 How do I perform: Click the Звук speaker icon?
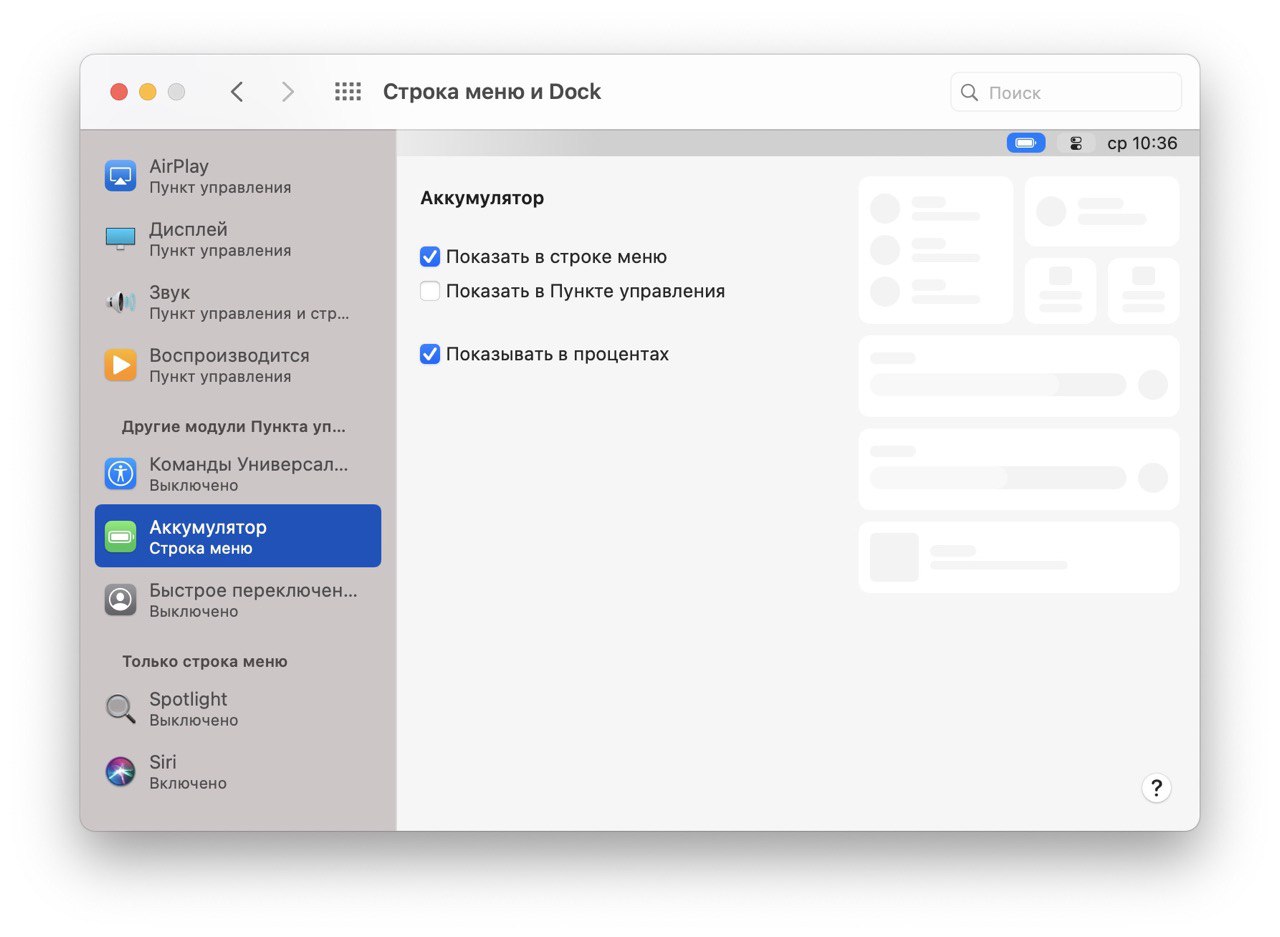(120, 301)
